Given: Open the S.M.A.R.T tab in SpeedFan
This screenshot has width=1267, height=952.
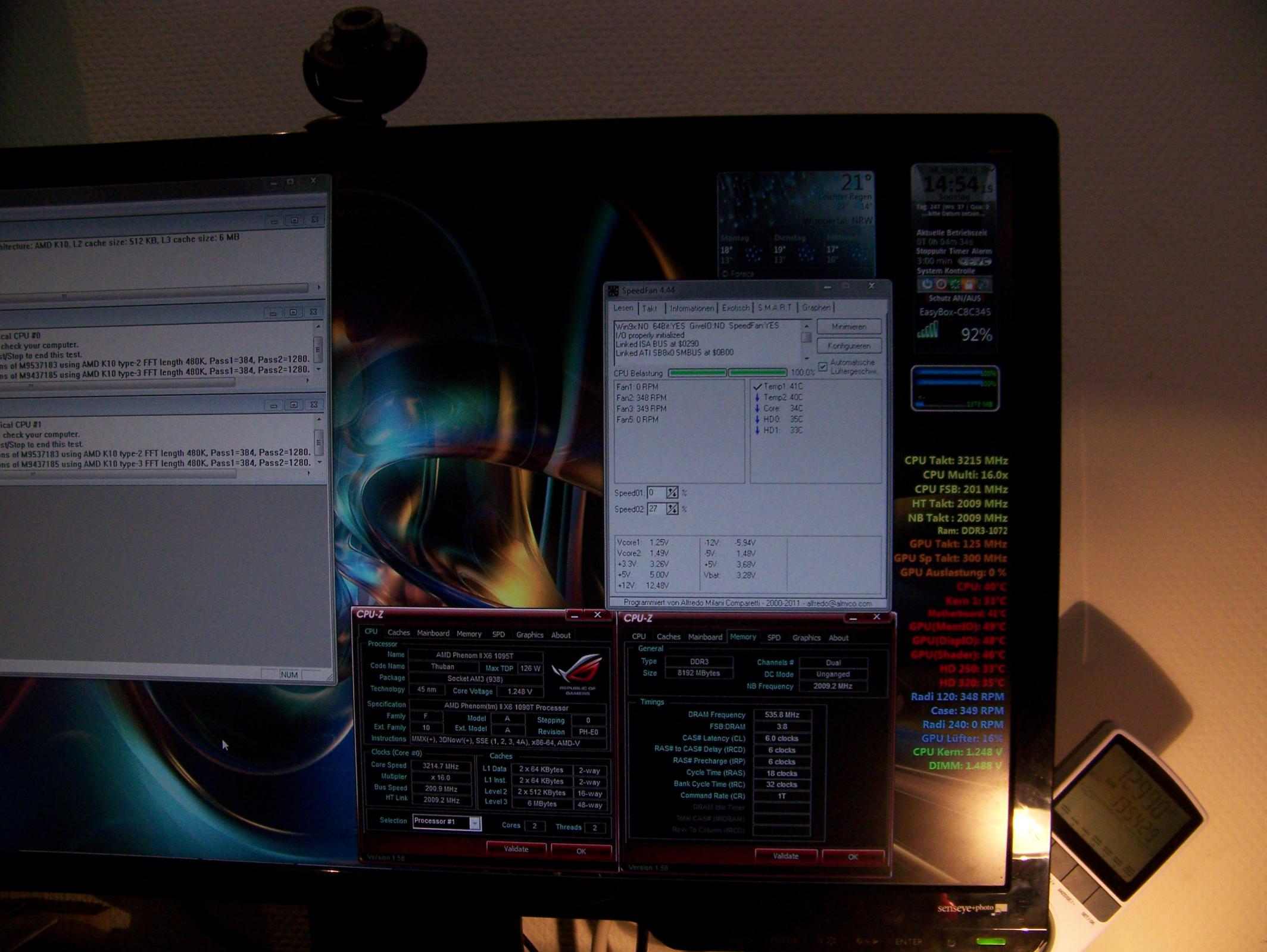Looking at the screenshot, I should [775, 308].
